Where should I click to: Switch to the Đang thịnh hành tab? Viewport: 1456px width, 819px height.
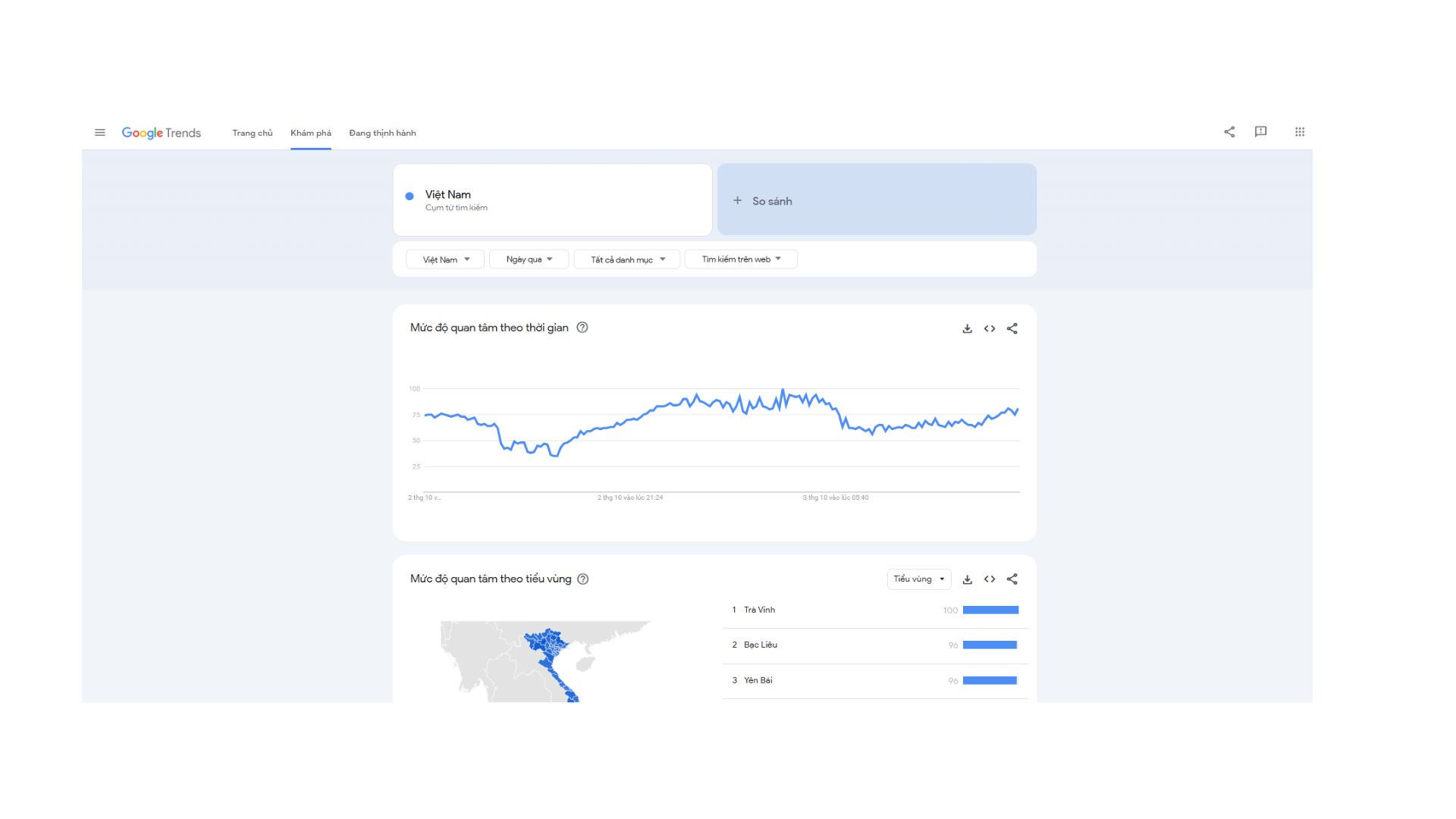point(382,133)
